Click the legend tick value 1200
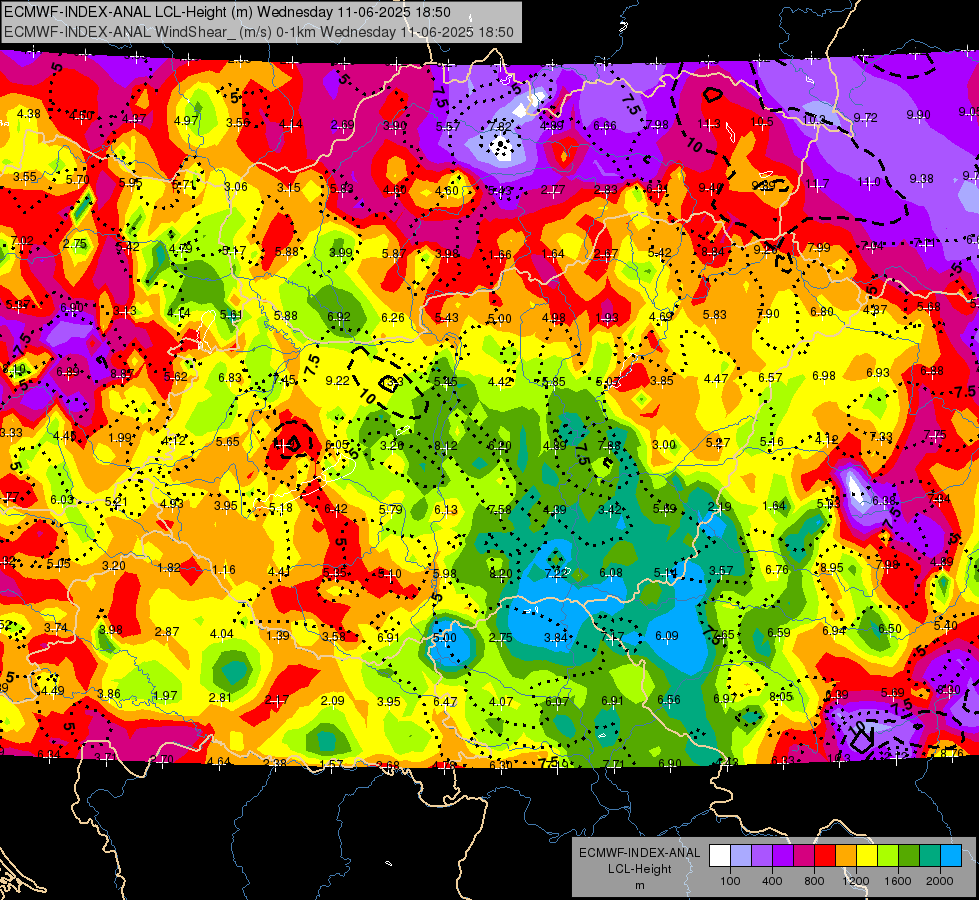Screen dimensions: 979x900 [x=856, y=881]
